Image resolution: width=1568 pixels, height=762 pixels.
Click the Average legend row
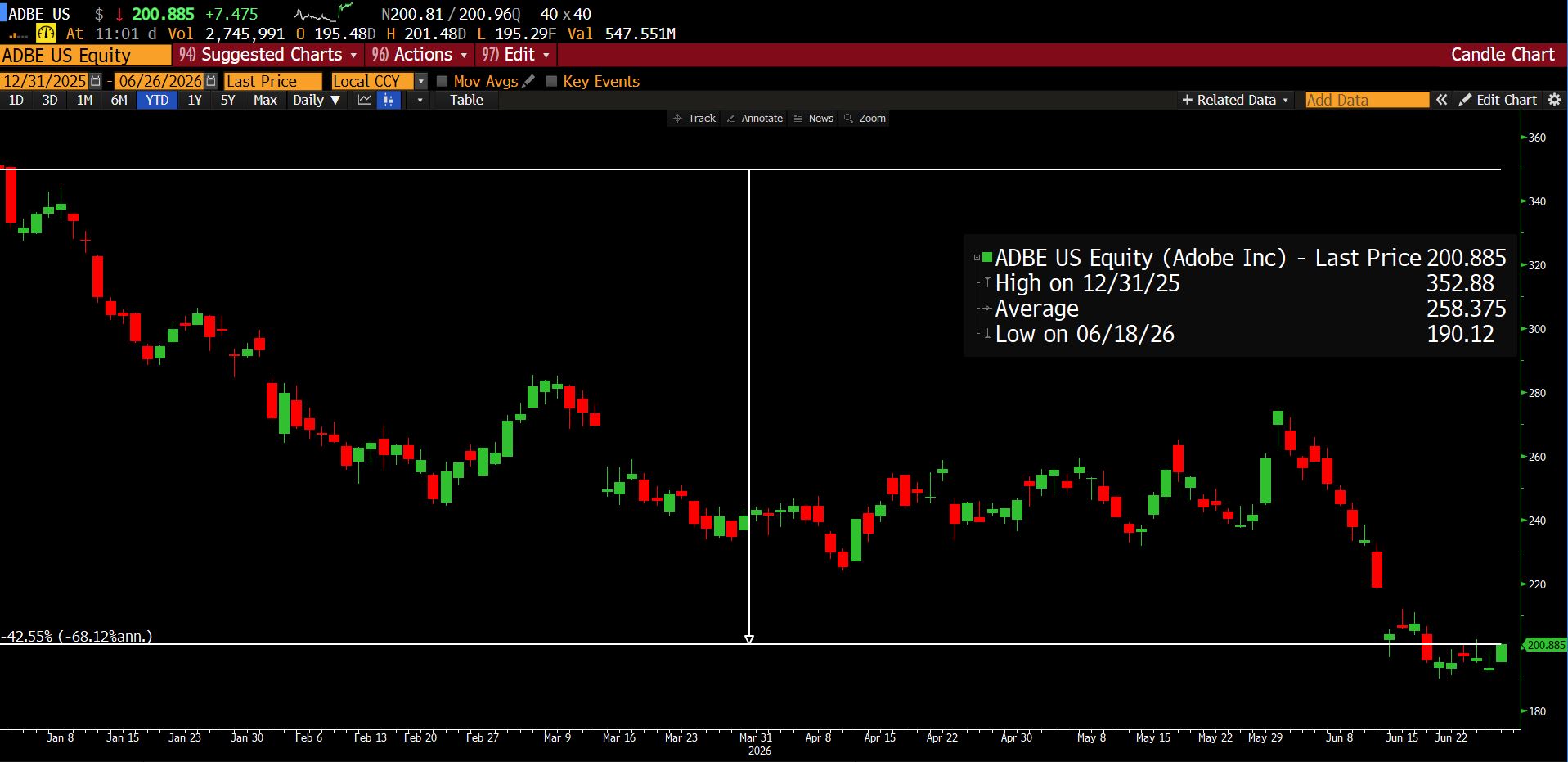(1243, 309)
